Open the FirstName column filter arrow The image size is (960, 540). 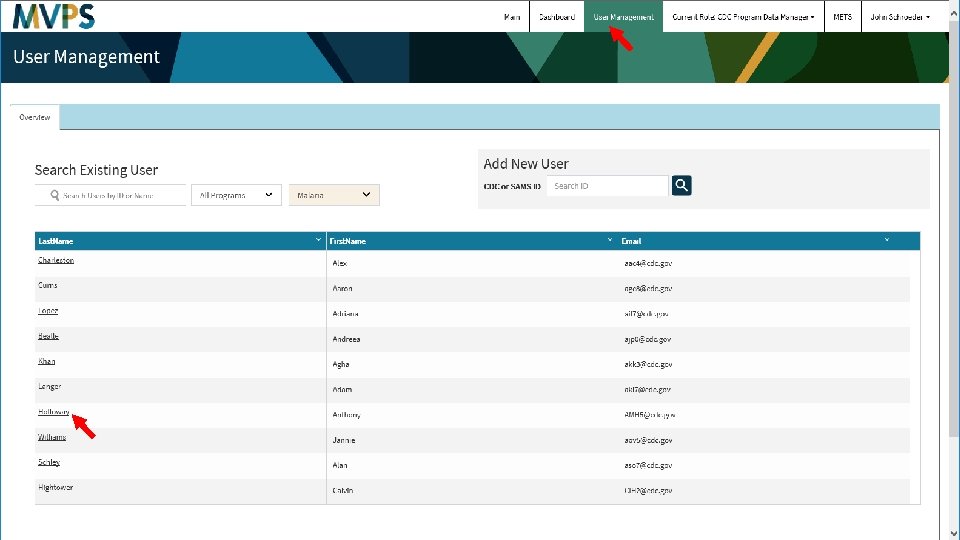[x=609, y=240]
